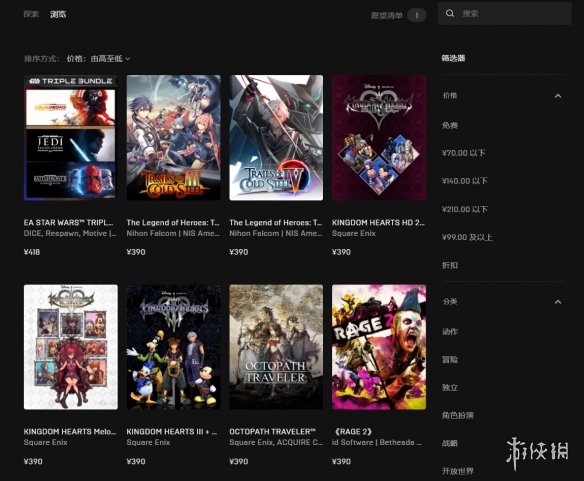Select the 免费 price filter

(x=450, y=125)
